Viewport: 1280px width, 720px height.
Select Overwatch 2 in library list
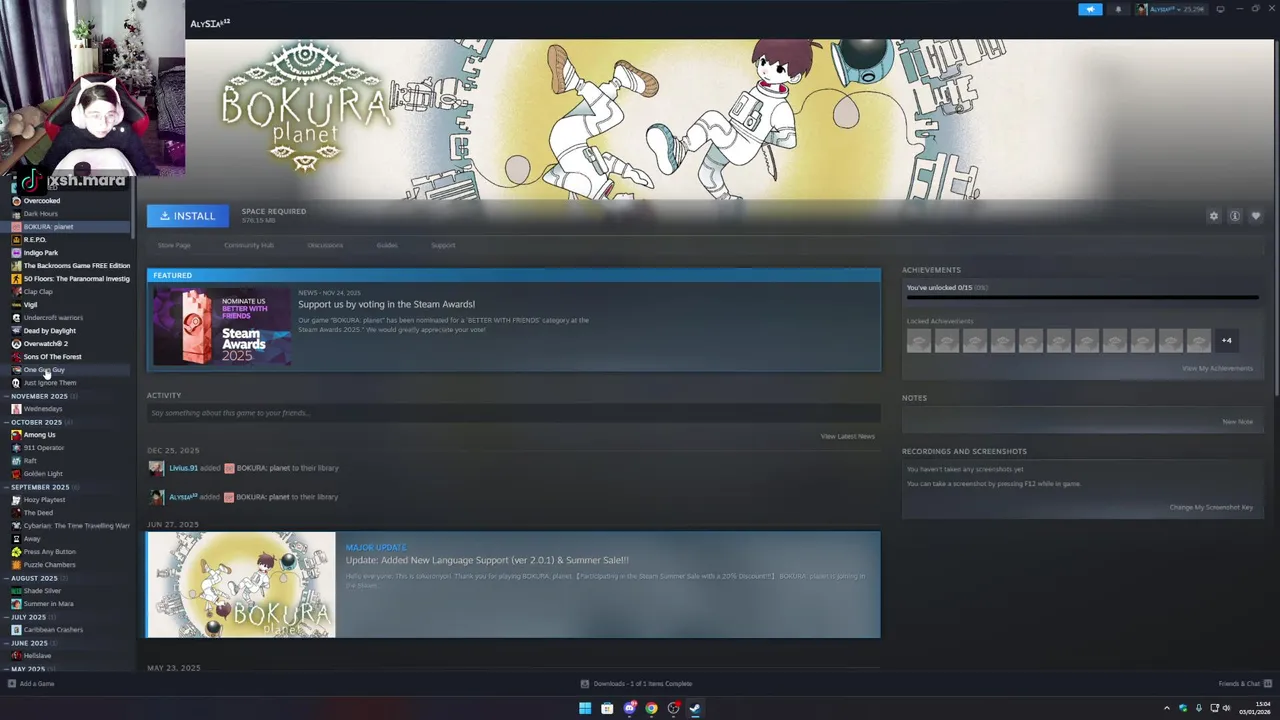[x=46, y=344]
